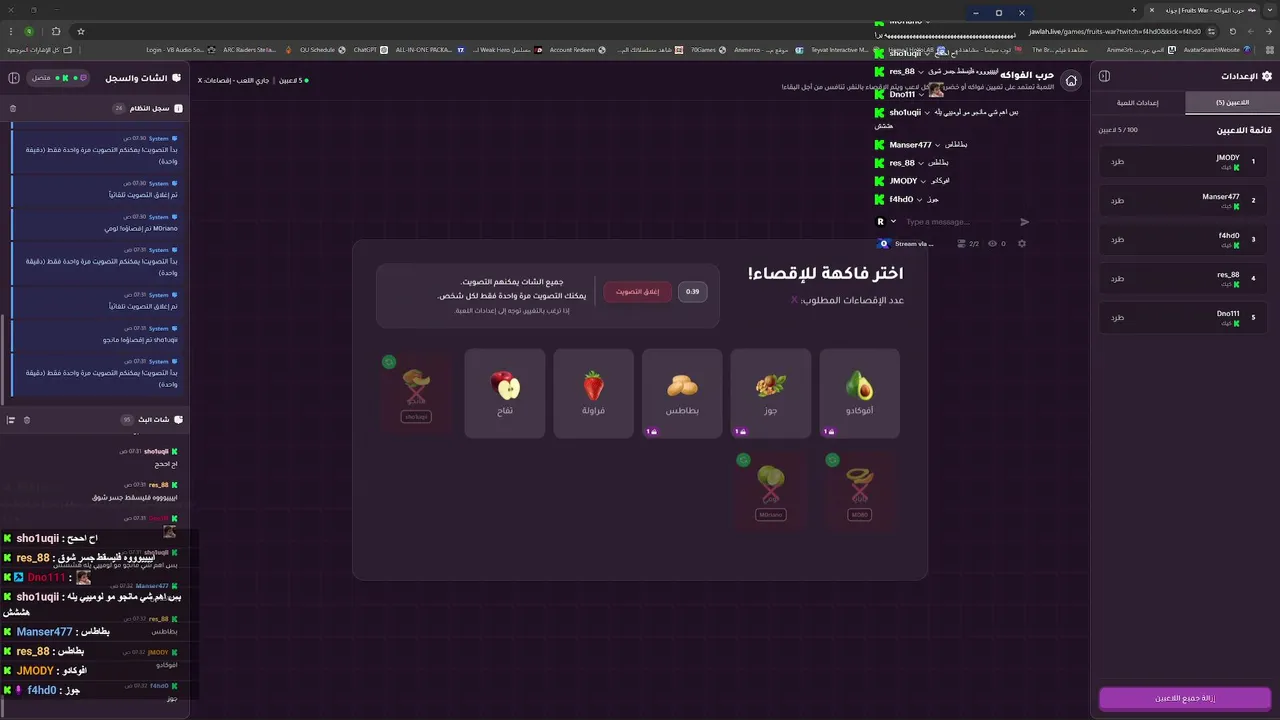The height and width of the screenshot is (720, 1280).
Task: Collapse the settings side panel
Action: [1105, 76]
